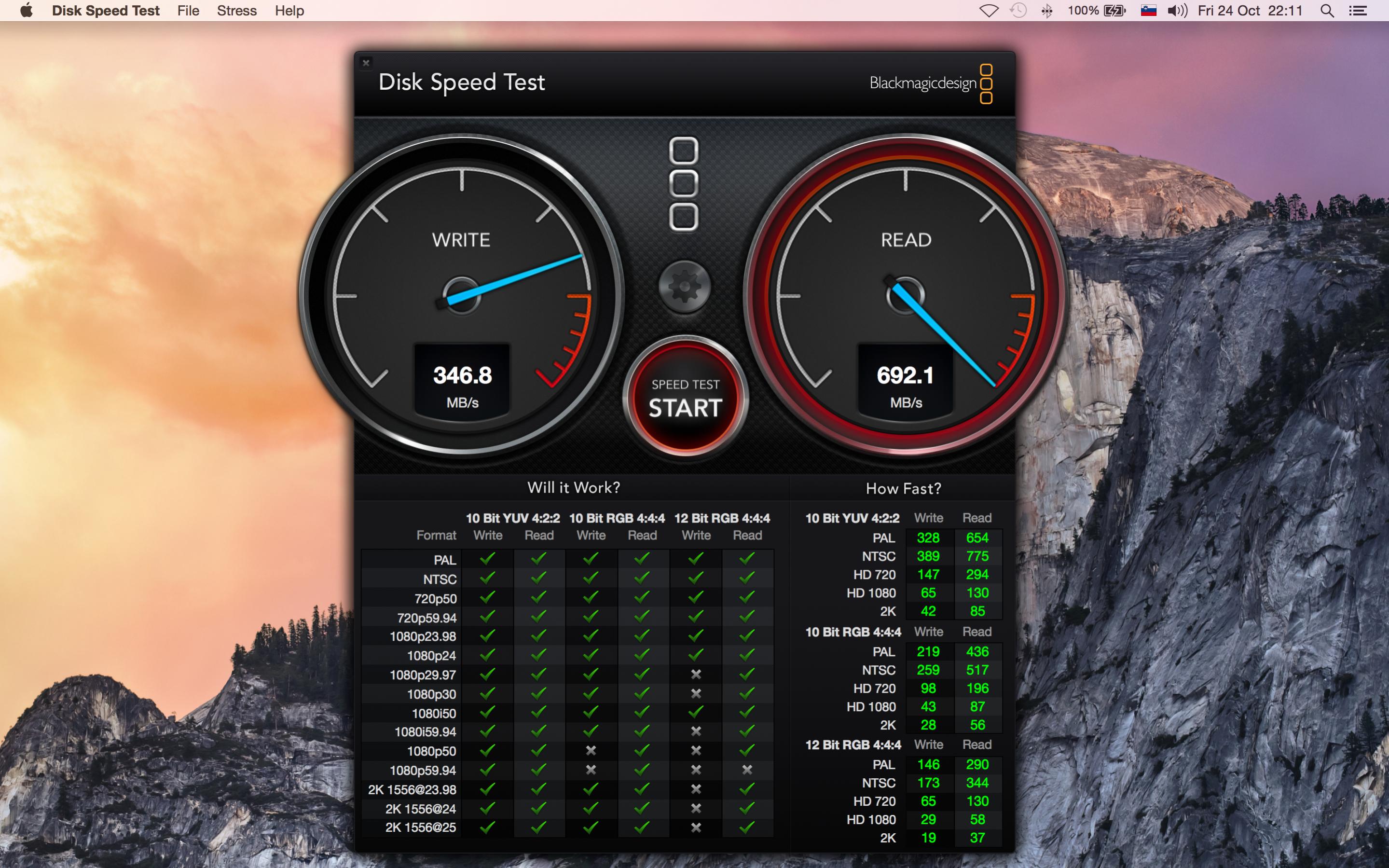Screen dimensions: 1389x868
Task: Open the Stress menu
Action: point(236,10)
